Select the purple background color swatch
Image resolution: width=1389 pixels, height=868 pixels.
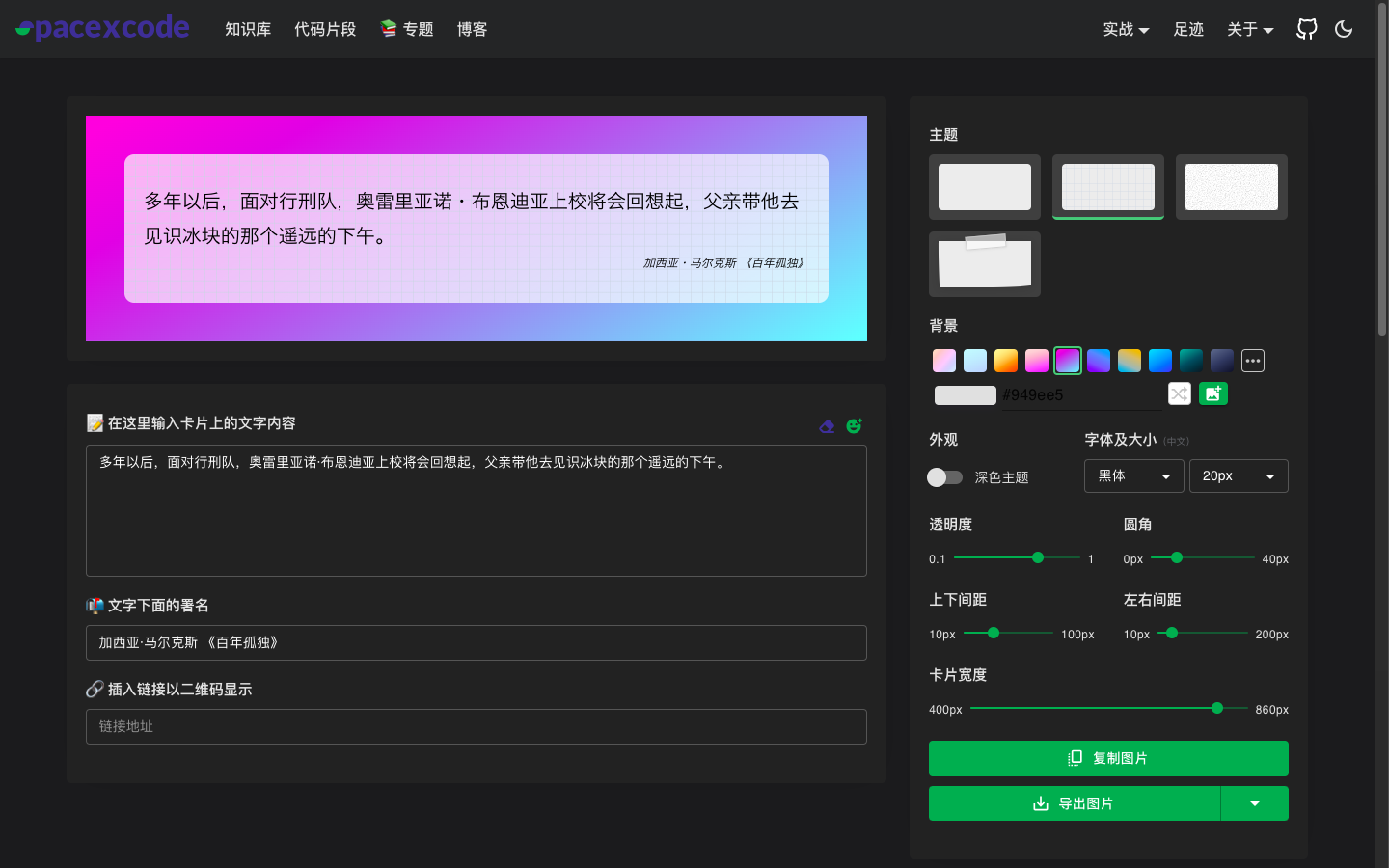pyautogui.click(x=1099, y=360)
